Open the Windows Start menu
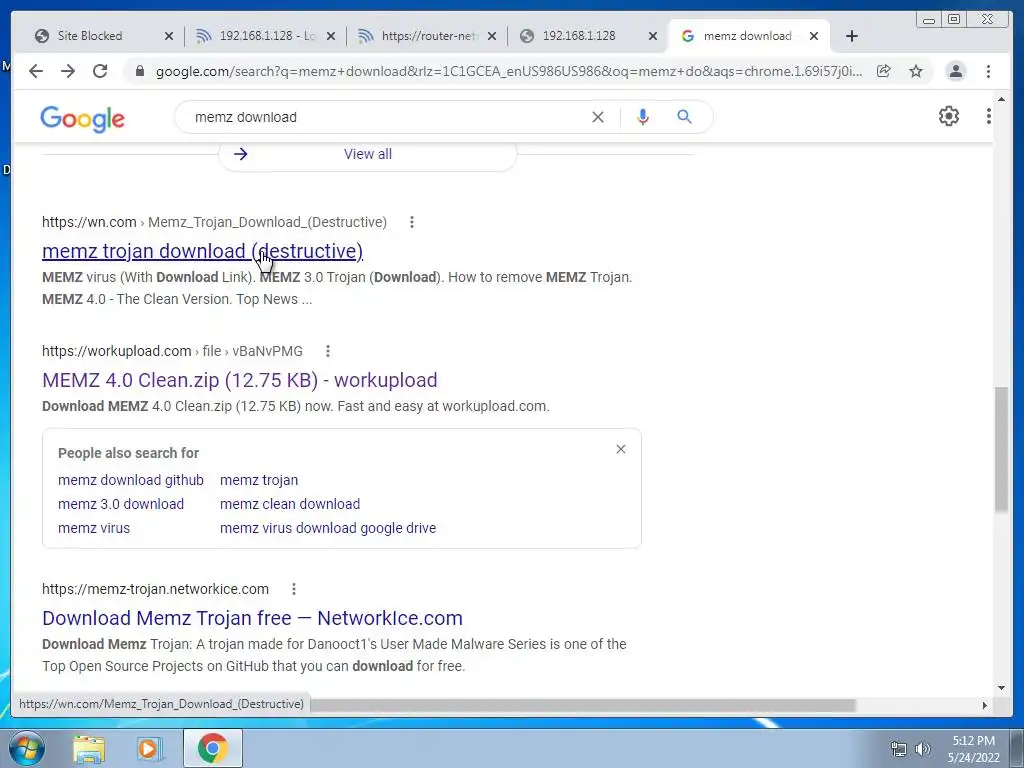Viewport: 1024px width, 768px height. [x=26, y=748]
